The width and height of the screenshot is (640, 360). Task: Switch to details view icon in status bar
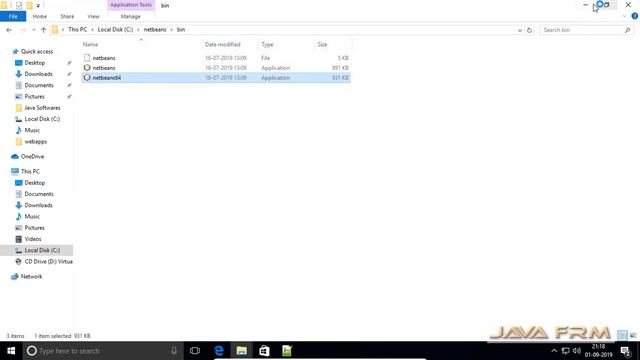click(x=622, y=335)
